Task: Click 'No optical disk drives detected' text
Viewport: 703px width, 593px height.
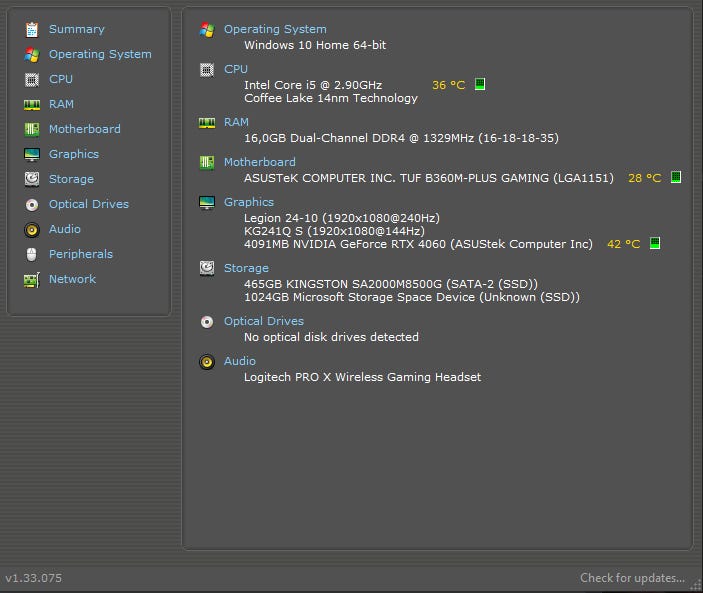Action: click(x=331, y=337)
